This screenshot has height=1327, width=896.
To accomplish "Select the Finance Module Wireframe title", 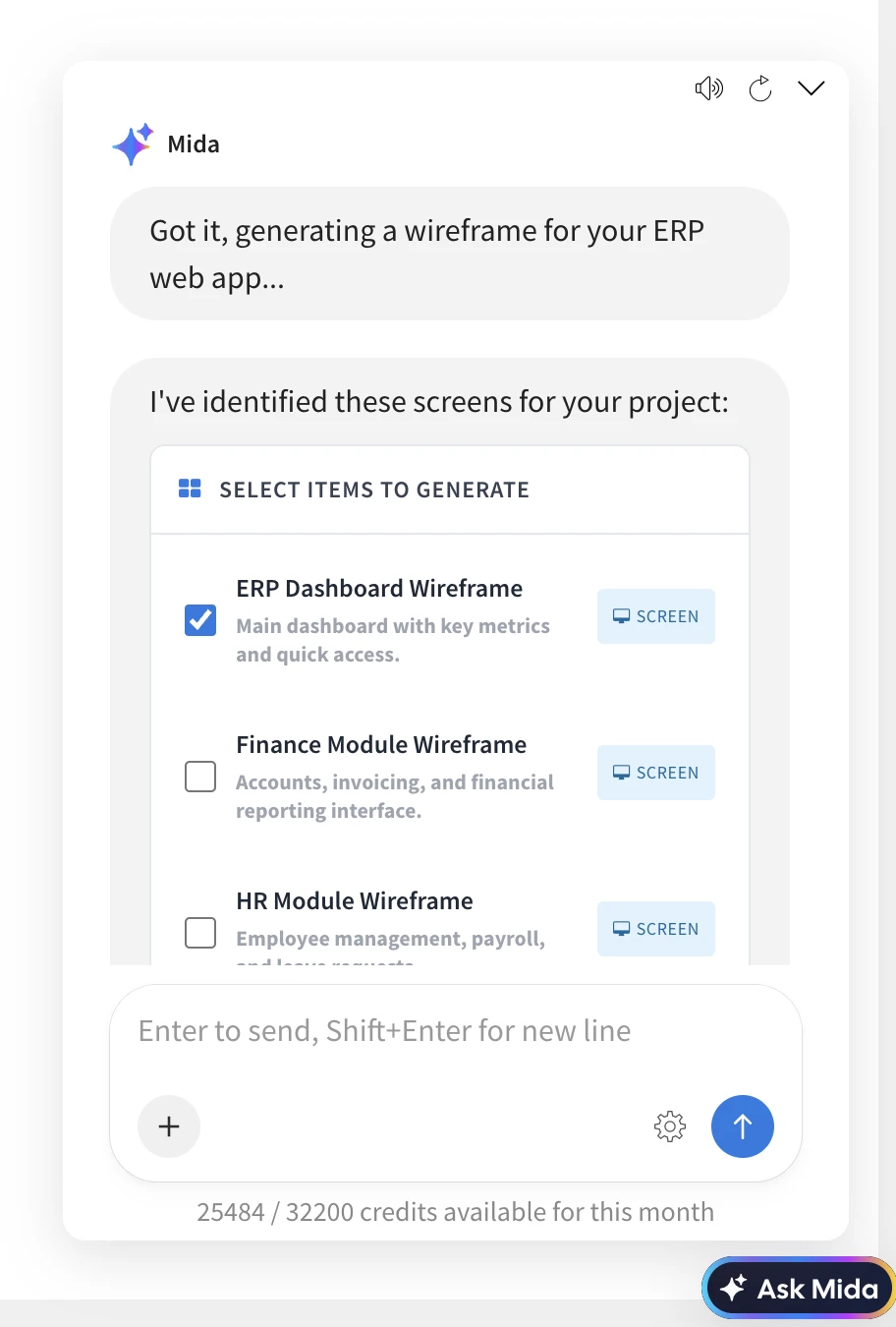I will pyautogui.click(x=381, y=745).
